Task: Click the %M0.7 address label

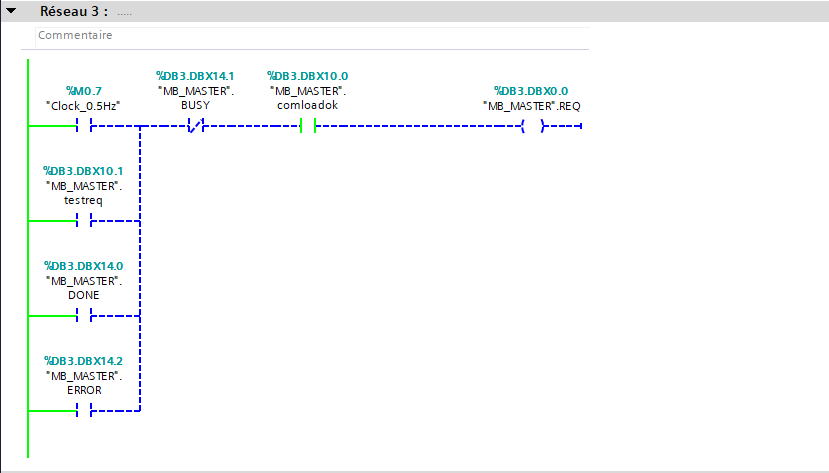Action: pyautogui.click(x=83, y=91)
